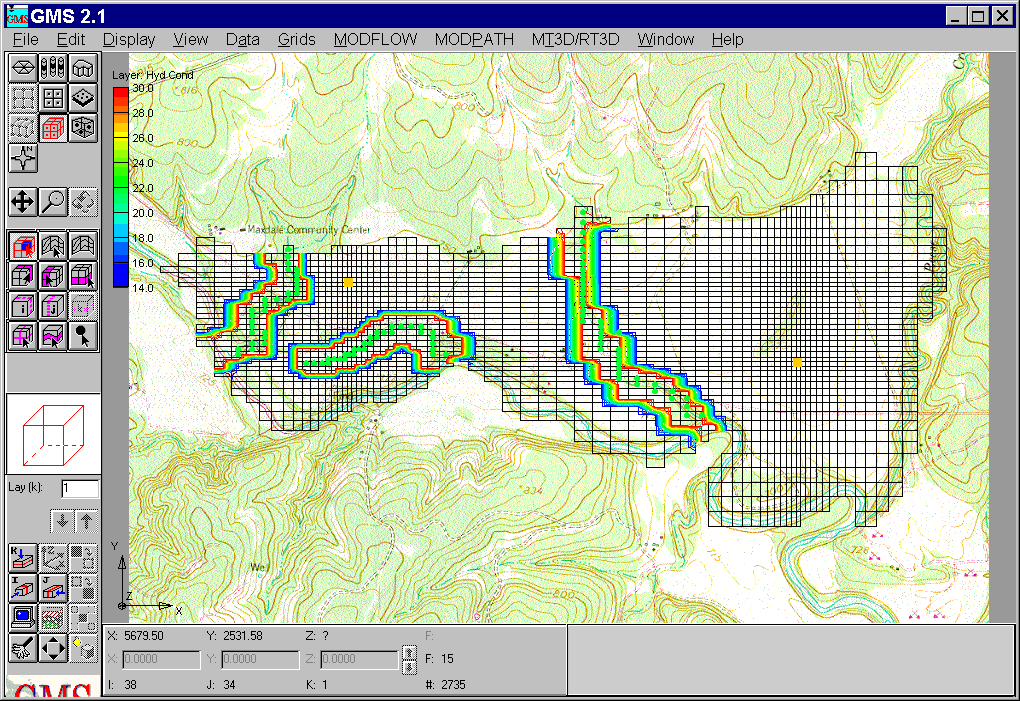
Task: Click the Frame Image four-arrow icon
Action: point(53,648)
